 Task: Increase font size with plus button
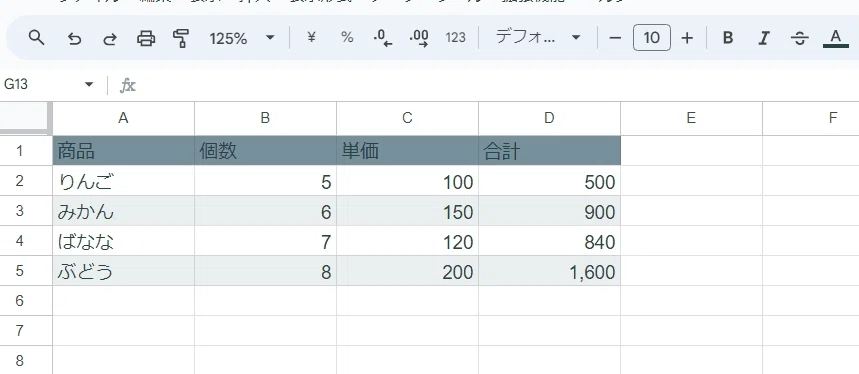(x=687, y=38)
